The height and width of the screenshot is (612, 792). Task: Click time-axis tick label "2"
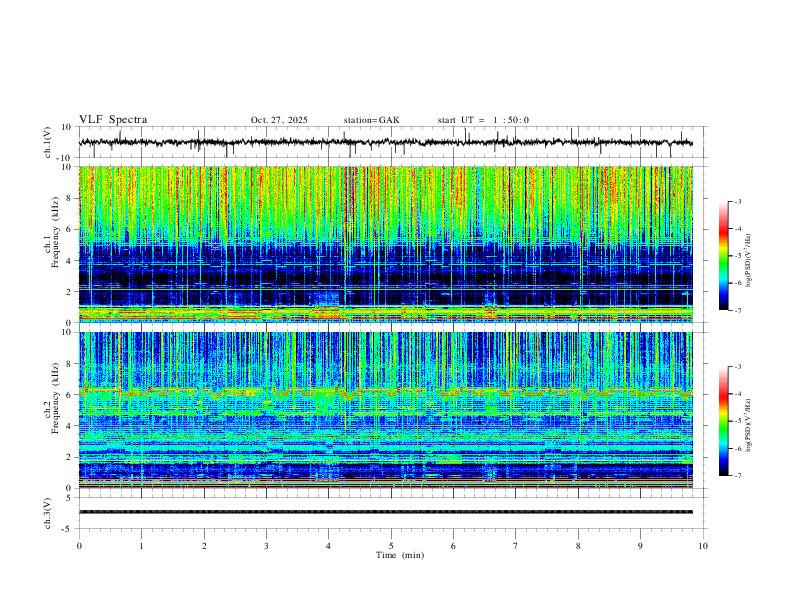pyautogui.click(x=204, y=546)
